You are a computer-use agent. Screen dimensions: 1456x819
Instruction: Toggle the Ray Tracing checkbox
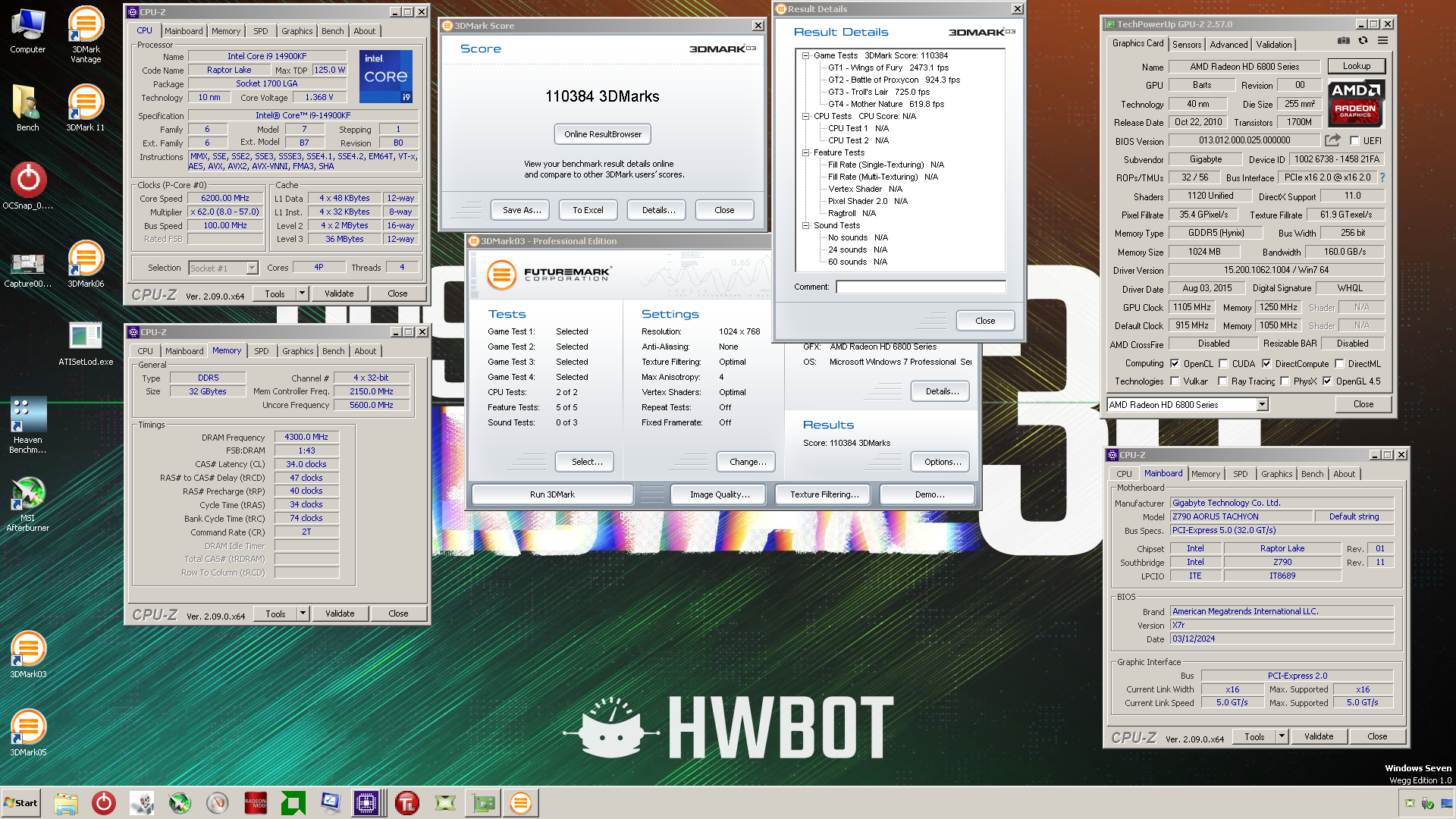click(x=1222, y=381)
